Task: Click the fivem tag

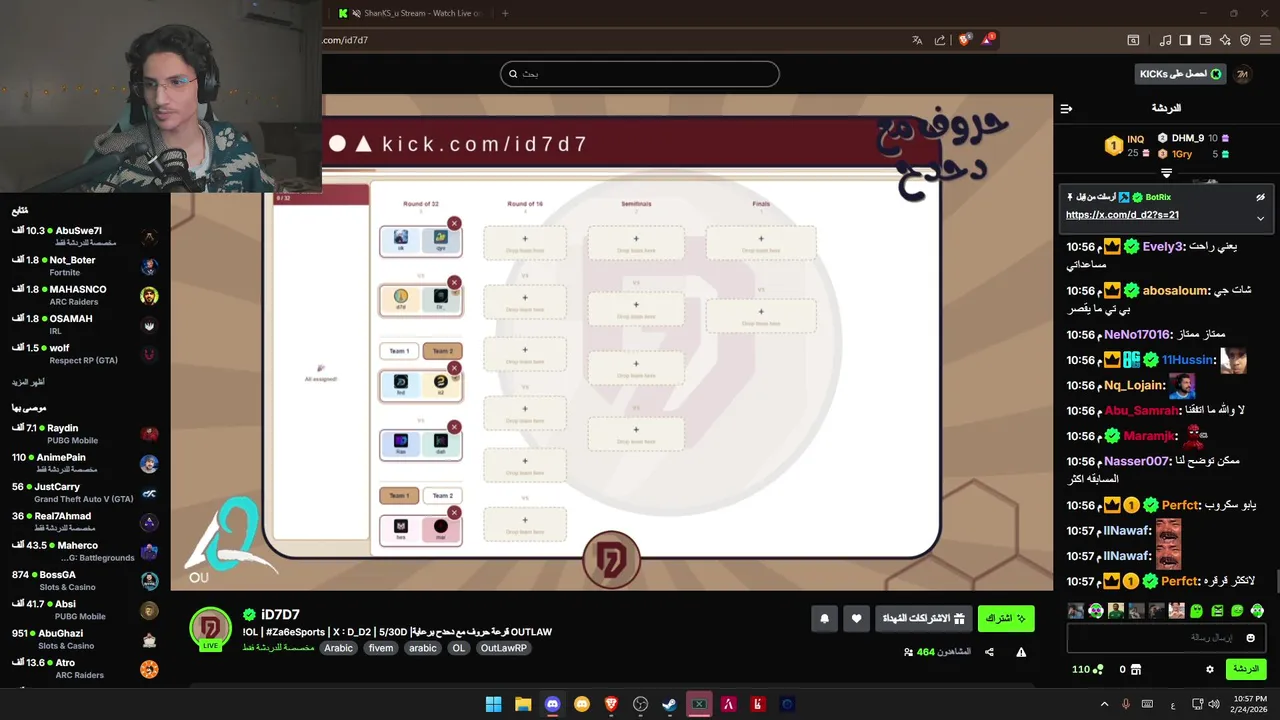Action: tap(381, 648)
